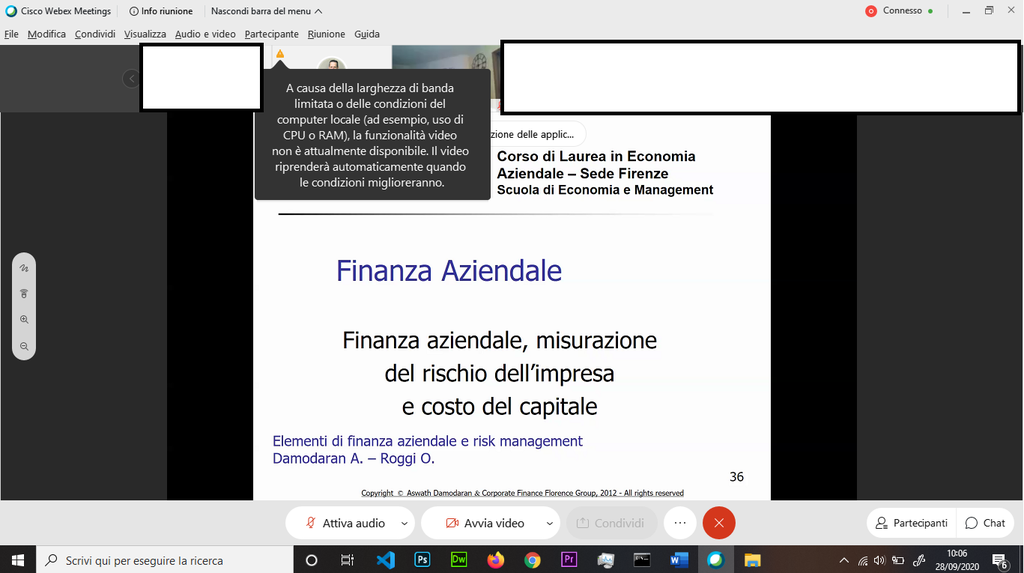The width and height of the screenshot is (1024, 573).
Task: Click the greyed Condividi share button
Action: (x=611, y=523)
